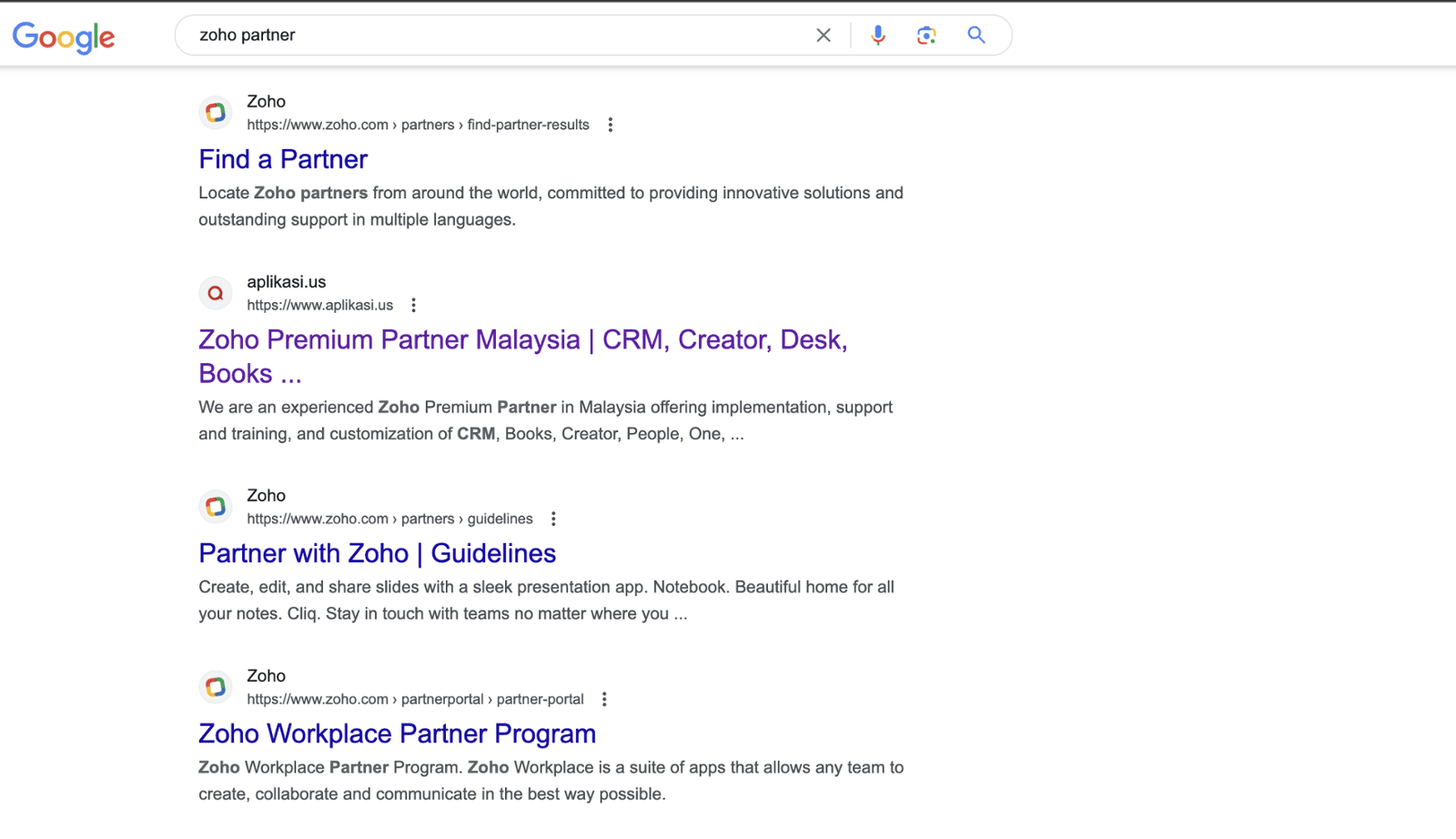
Task: Click the Google logo
Action: [x=64, y=37]
